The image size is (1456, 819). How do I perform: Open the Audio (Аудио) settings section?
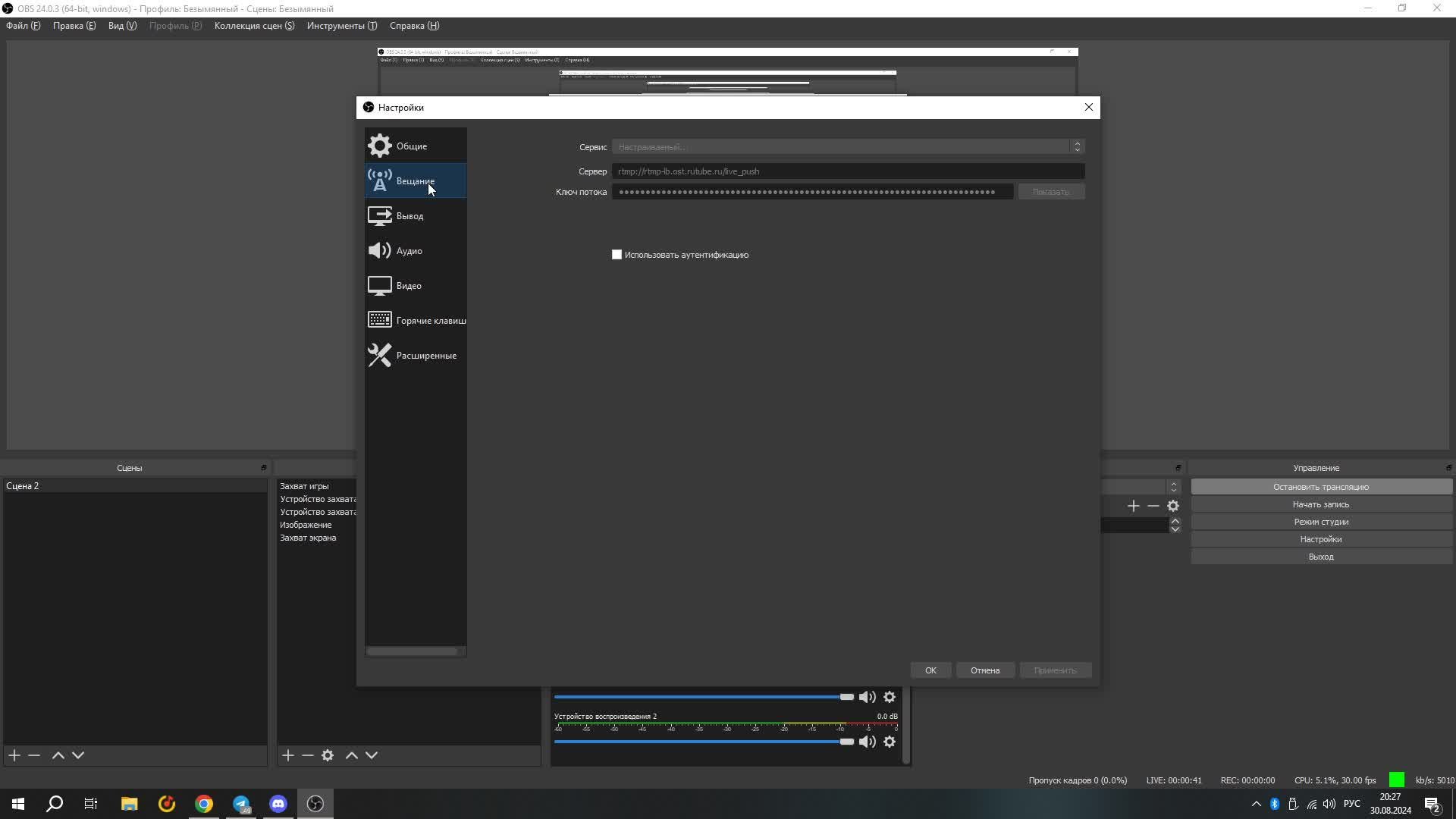(x=409, y=251)
